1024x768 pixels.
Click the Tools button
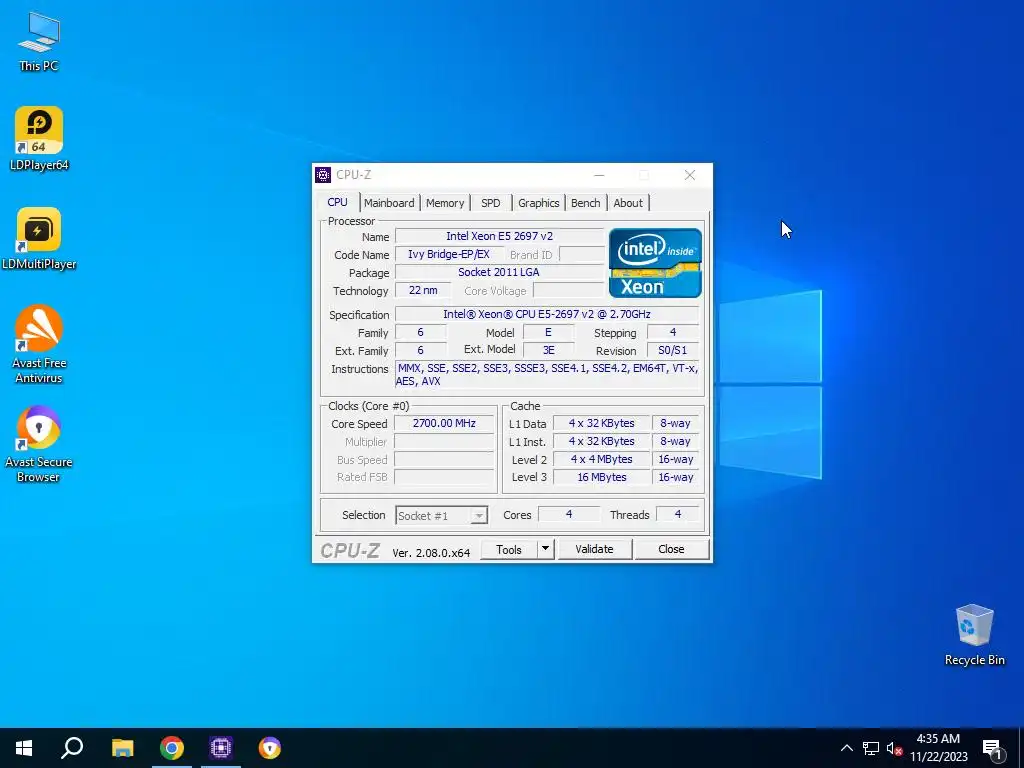point(509,550)
